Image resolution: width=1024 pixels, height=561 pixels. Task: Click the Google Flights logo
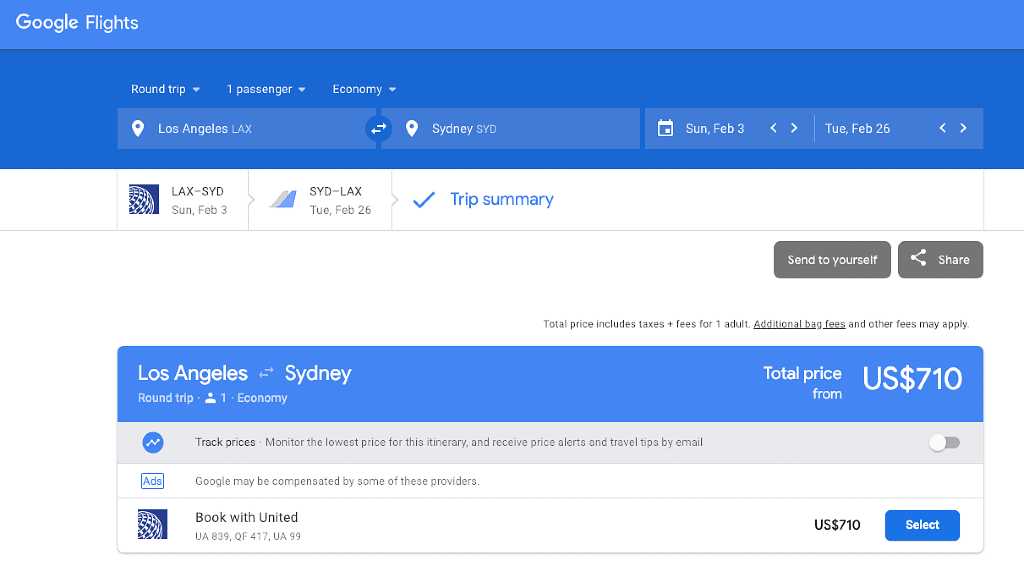(x=77, y=23)
